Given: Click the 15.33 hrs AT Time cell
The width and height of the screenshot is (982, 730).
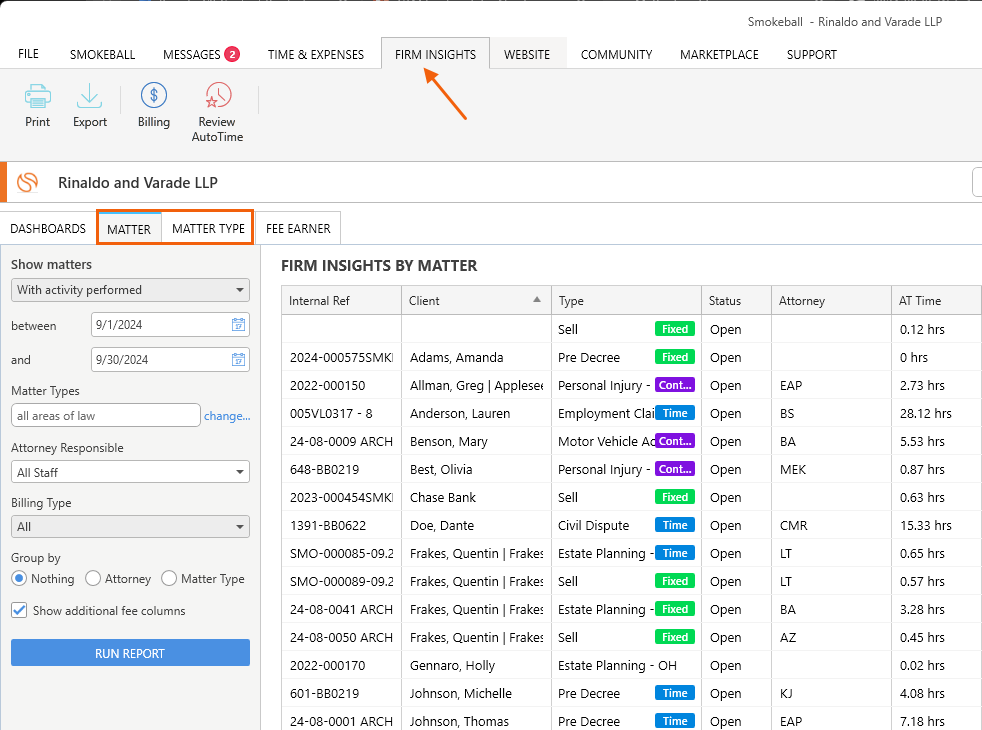Looking at the screenshot, I should tap(936, 525).
